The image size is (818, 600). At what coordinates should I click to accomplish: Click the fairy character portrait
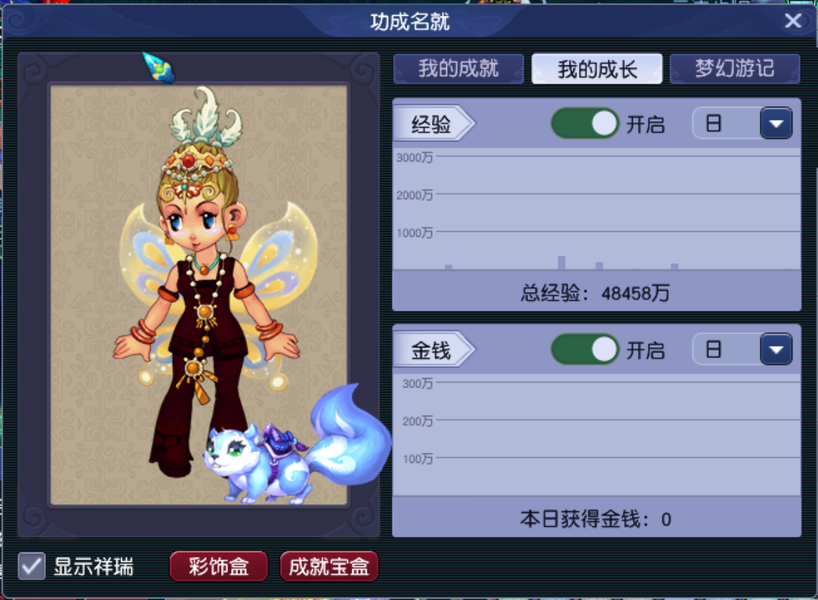[208, 282]
